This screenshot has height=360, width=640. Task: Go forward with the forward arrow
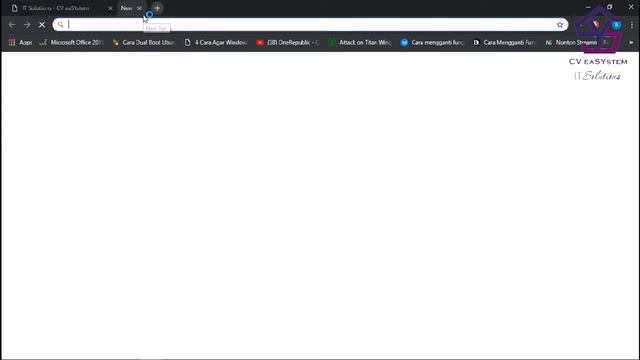pos(27,25)
